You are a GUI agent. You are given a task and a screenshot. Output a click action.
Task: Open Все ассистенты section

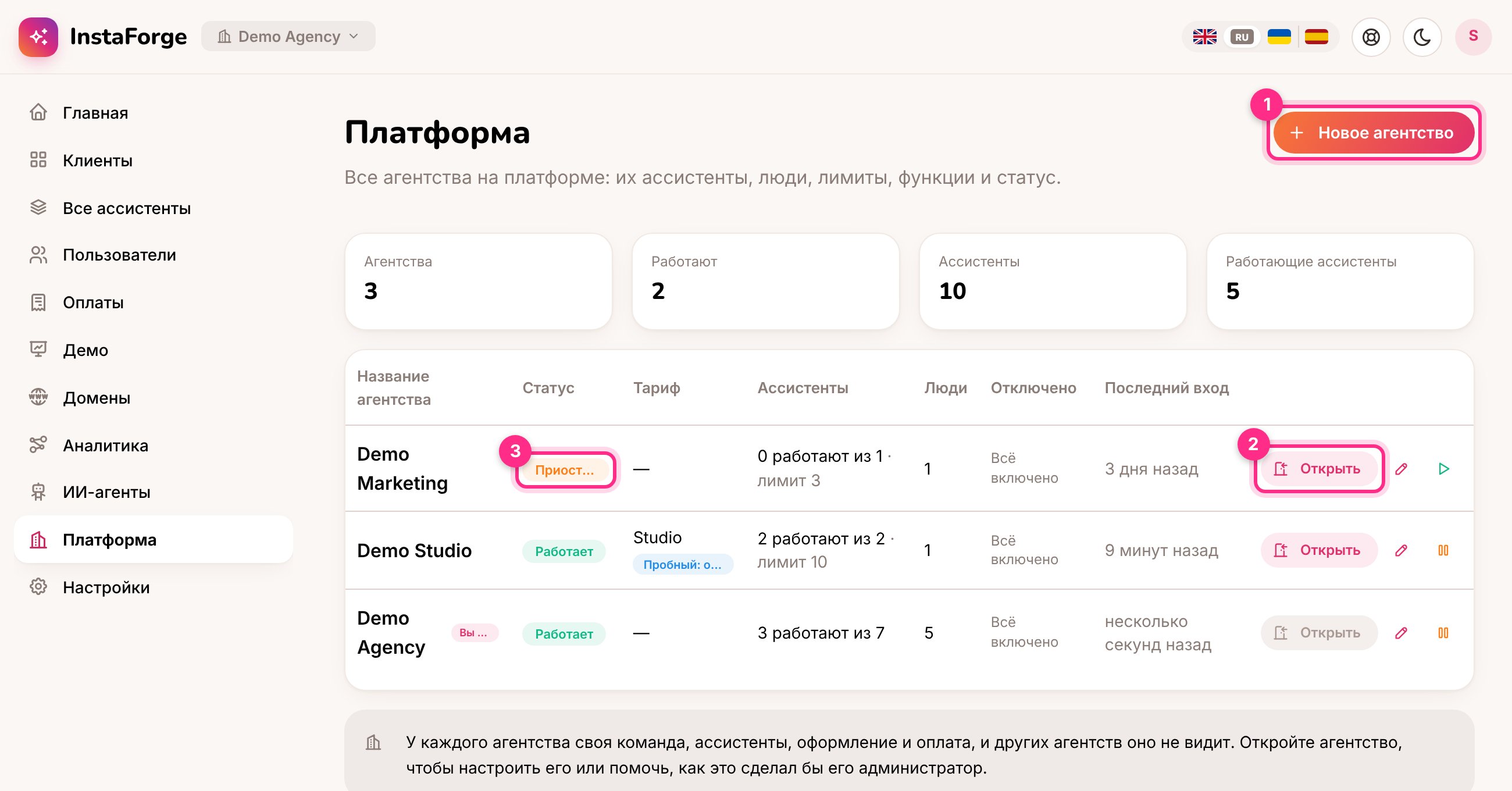point(154,208)
